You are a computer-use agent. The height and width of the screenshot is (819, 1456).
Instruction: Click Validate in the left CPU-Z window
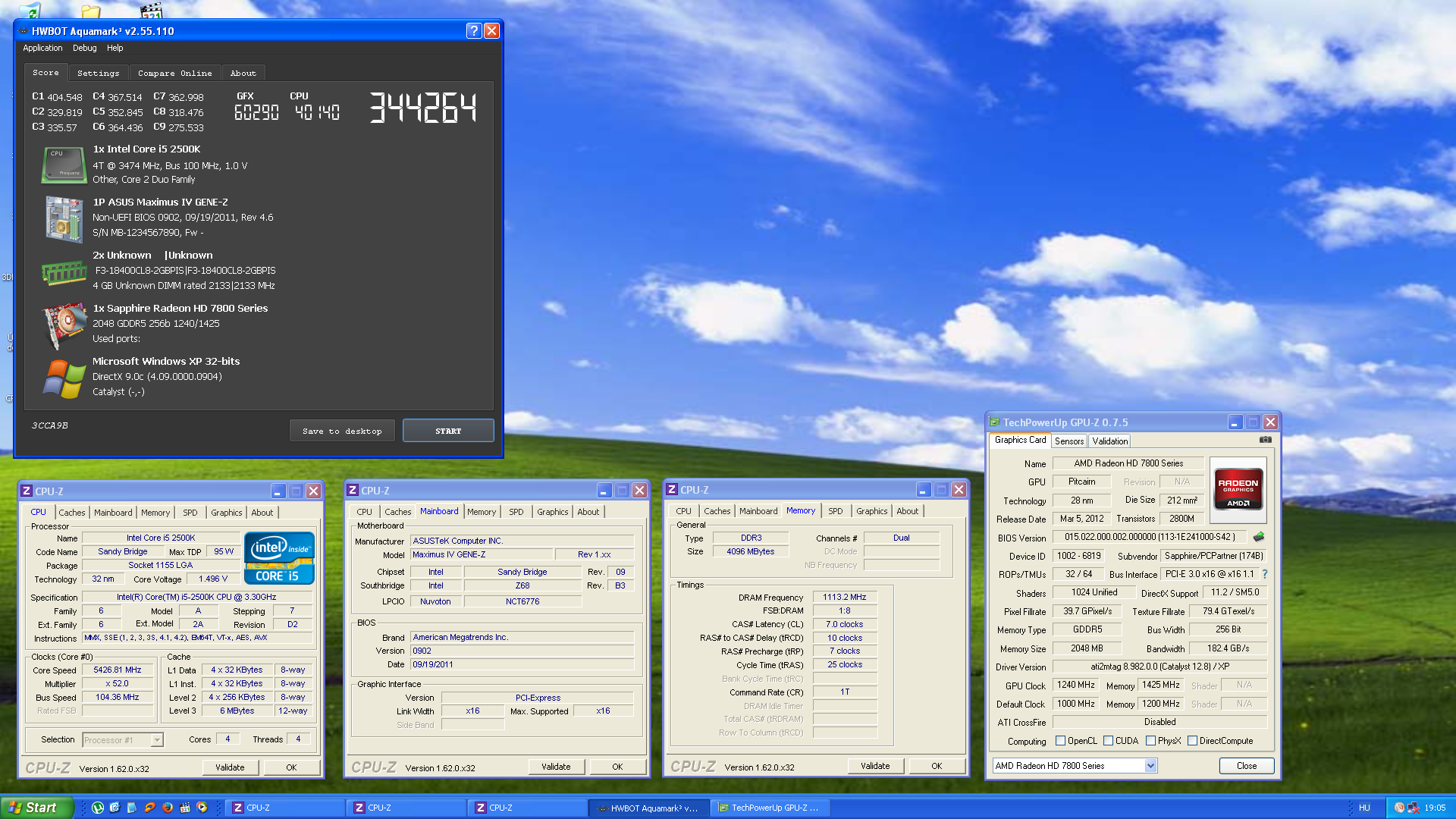[x=230, y=767]
